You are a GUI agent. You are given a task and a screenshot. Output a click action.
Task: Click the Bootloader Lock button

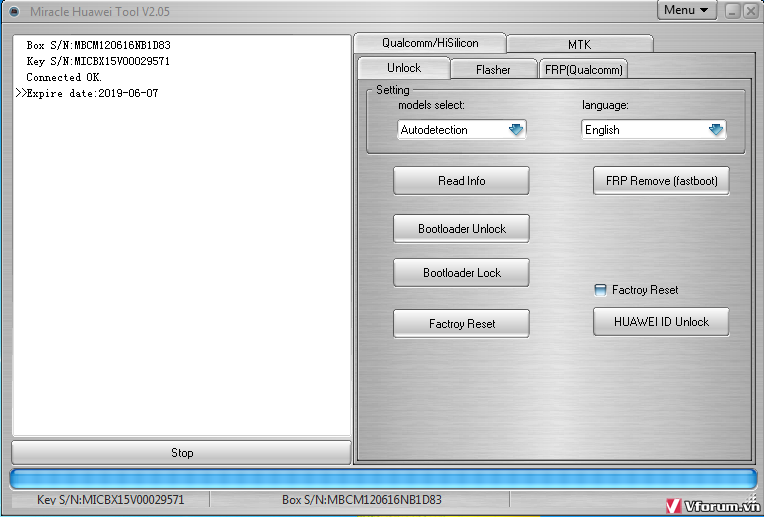coord(461,273)
